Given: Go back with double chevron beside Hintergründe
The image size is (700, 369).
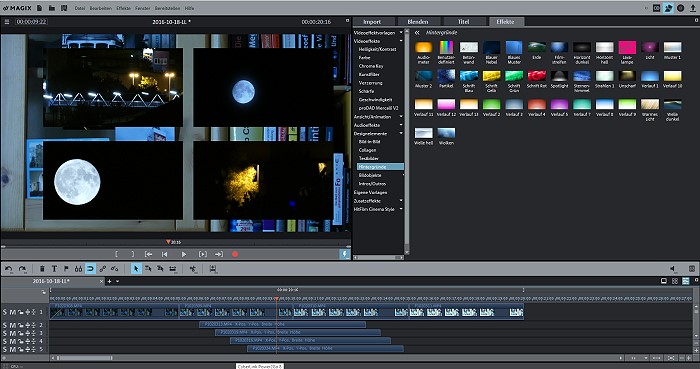Looking at the screenshot, I should click(x=417, y=33).
